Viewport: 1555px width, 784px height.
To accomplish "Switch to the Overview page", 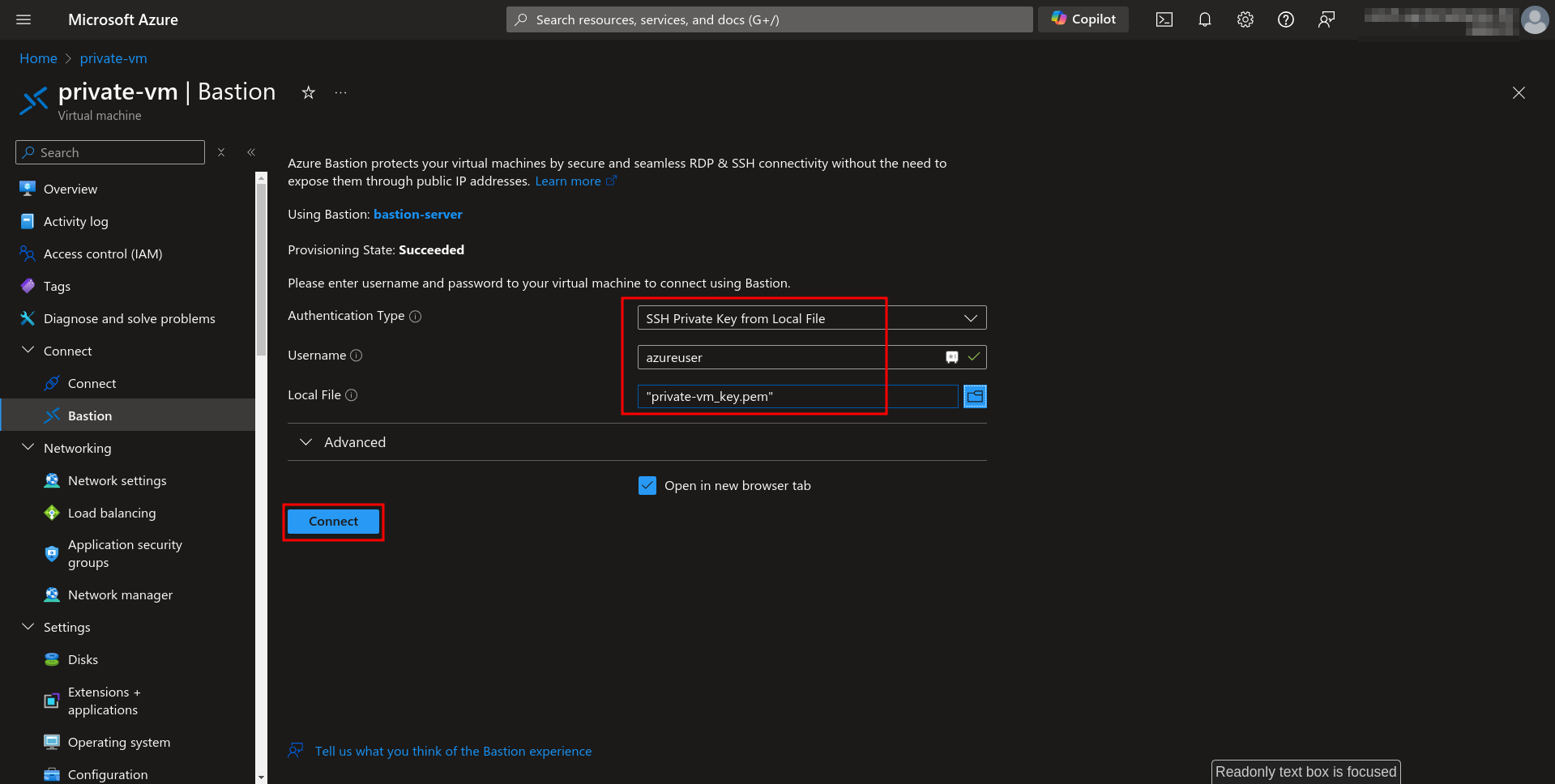I will (69, 189).
